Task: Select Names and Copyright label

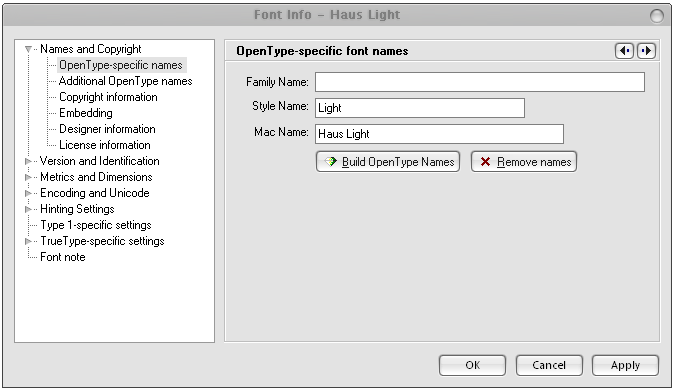Action: coord(91,49)
